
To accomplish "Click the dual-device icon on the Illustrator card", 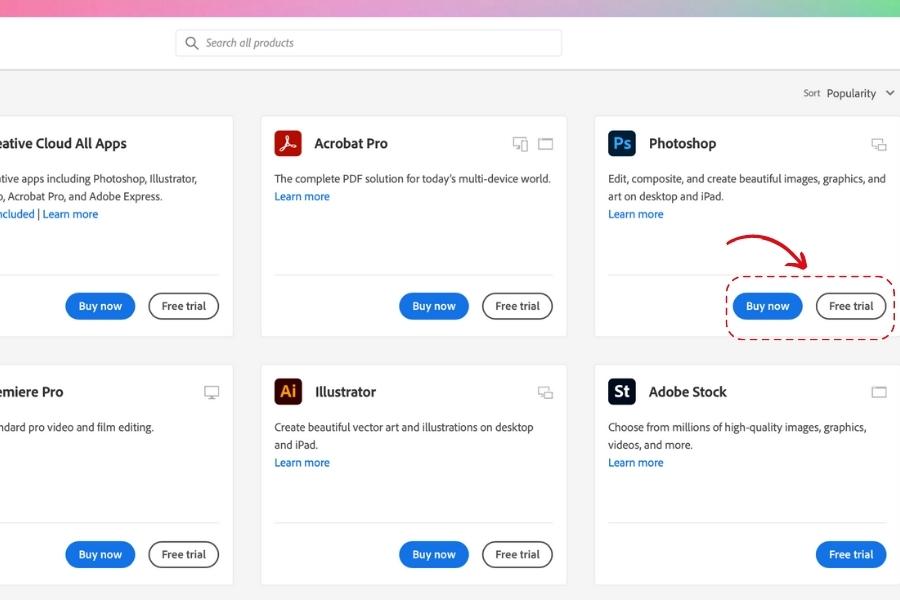I will tap(545, 392).
